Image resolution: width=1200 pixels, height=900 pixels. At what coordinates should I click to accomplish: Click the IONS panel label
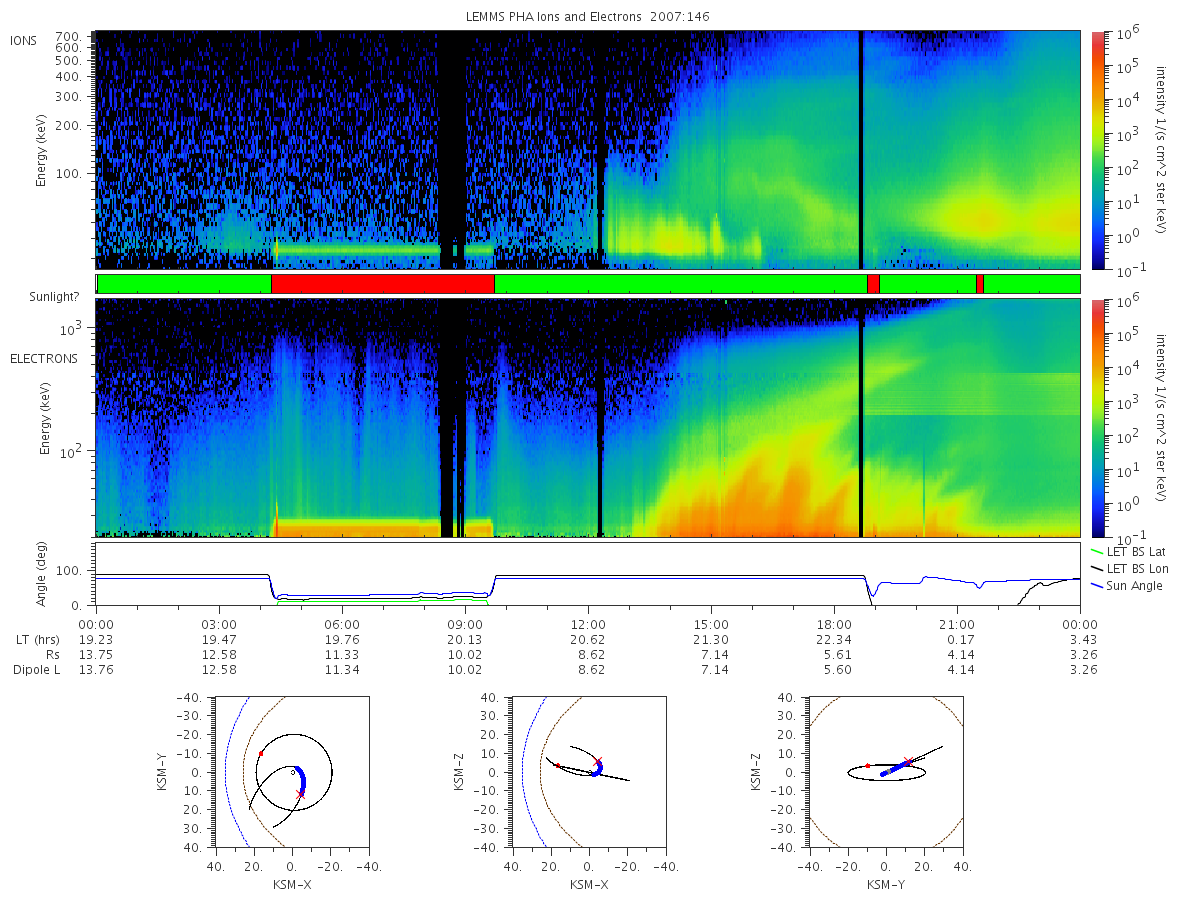[x=23, y=40]
